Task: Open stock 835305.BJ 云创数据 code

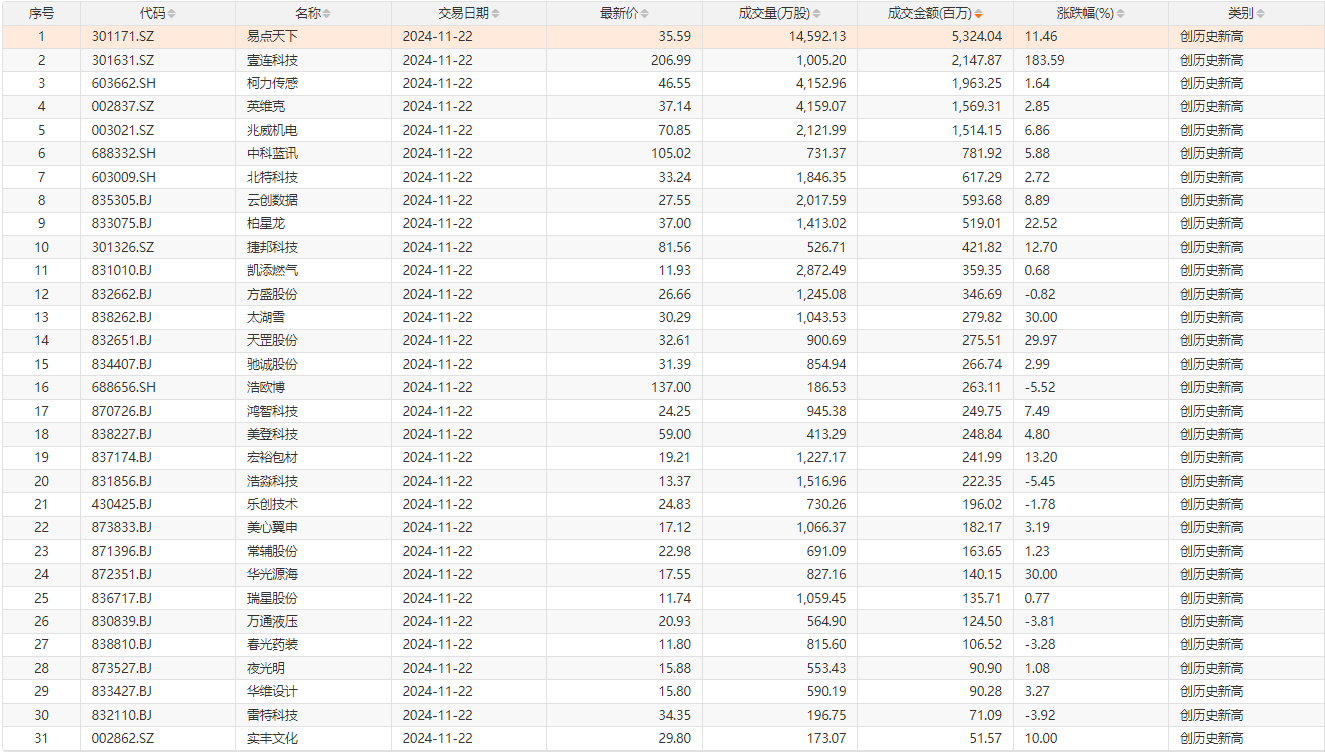Action: (x=122, y=200)
